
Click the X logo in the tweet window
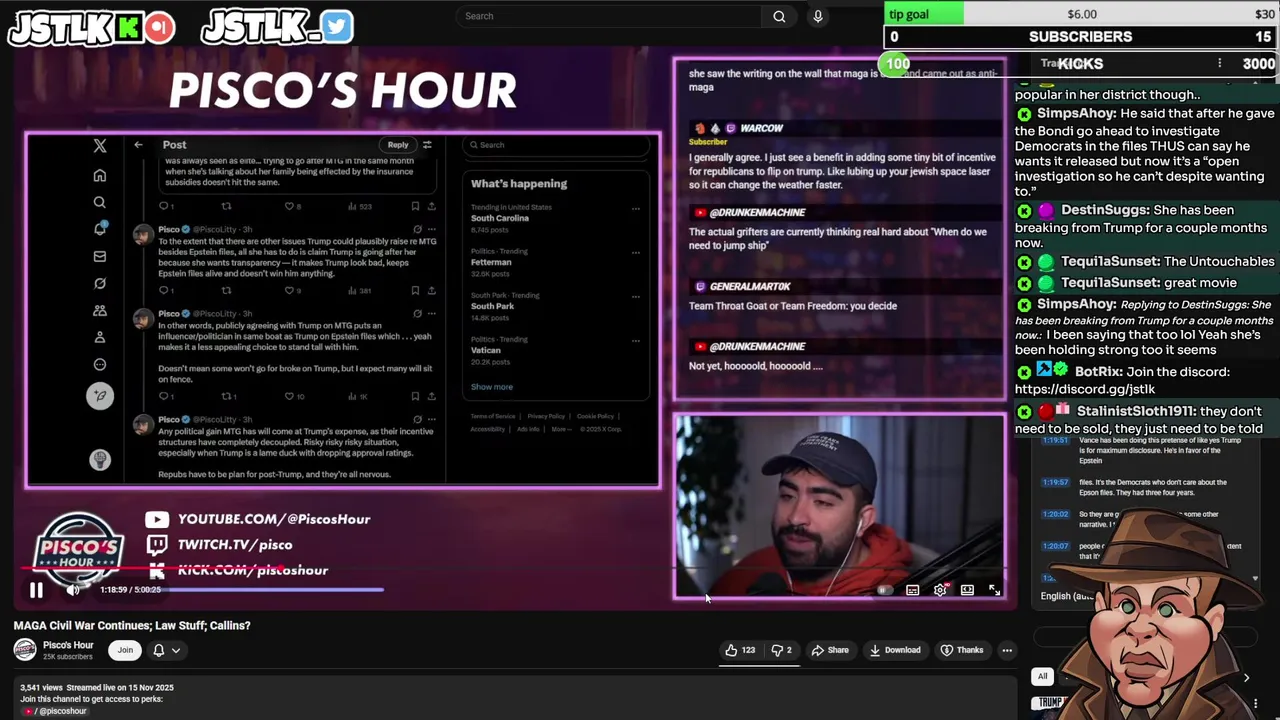coord(100,146)
